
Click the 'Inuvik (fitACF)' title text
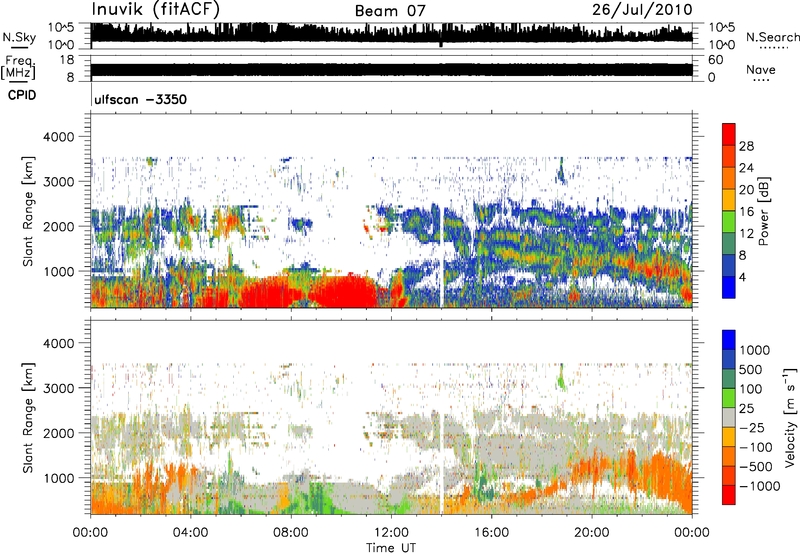pos(156,10)
